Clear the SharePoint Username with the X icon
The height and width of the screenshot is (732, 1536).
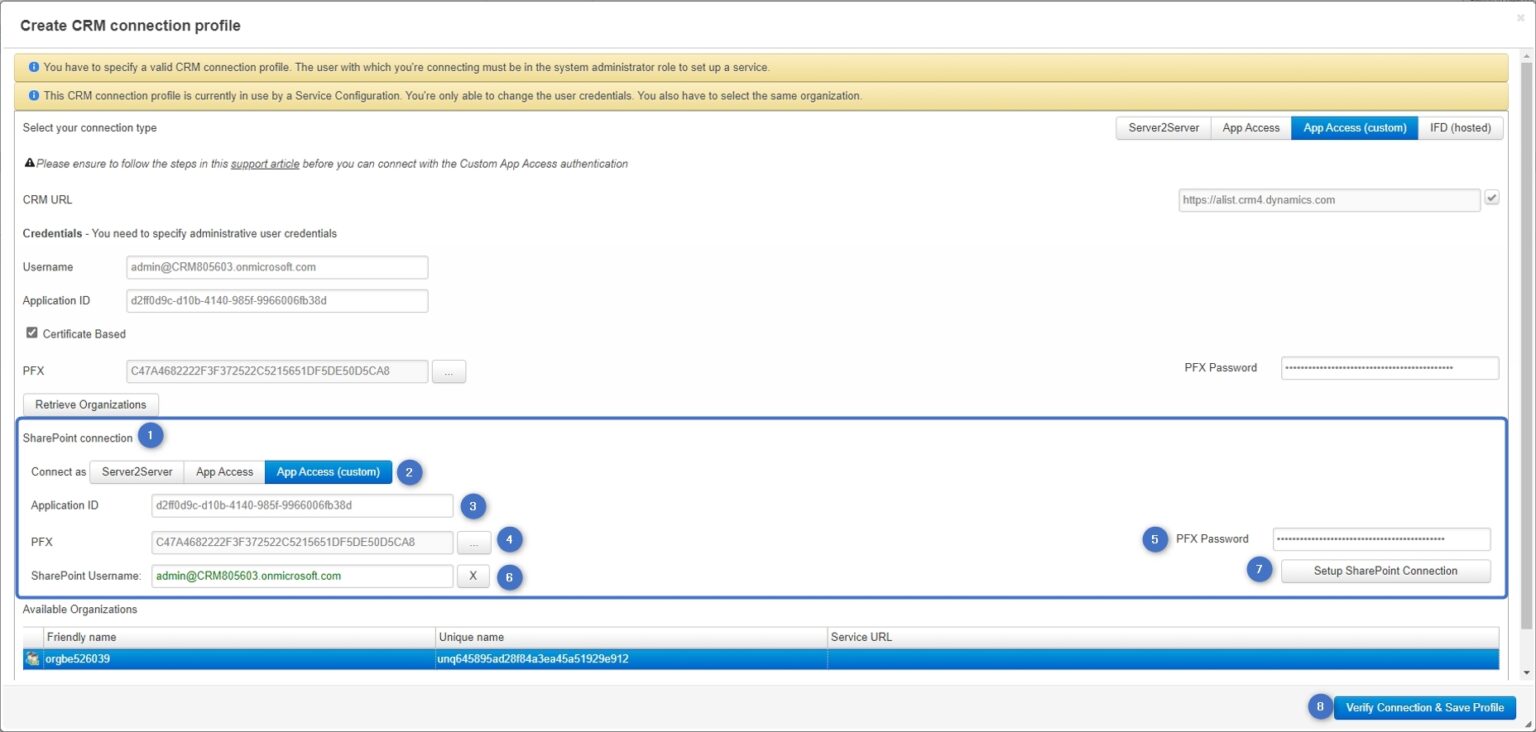pyautogui.click(x=473, y=575)
